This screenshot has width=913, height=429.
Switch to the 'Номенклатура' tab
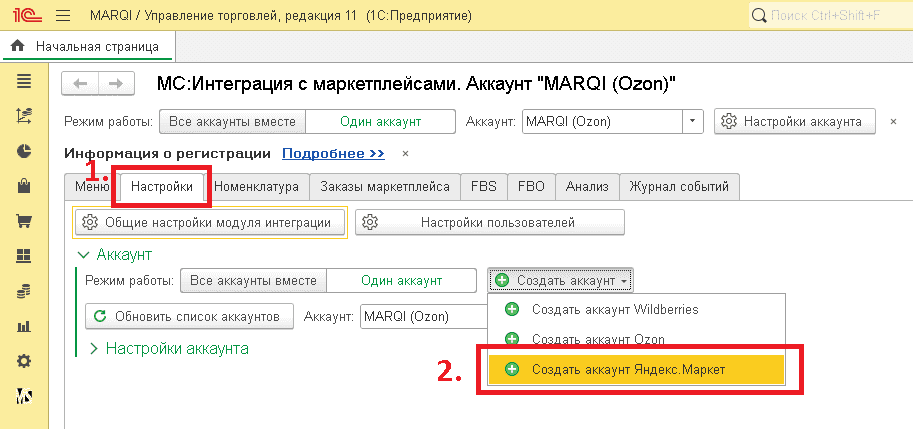point(257,187)
